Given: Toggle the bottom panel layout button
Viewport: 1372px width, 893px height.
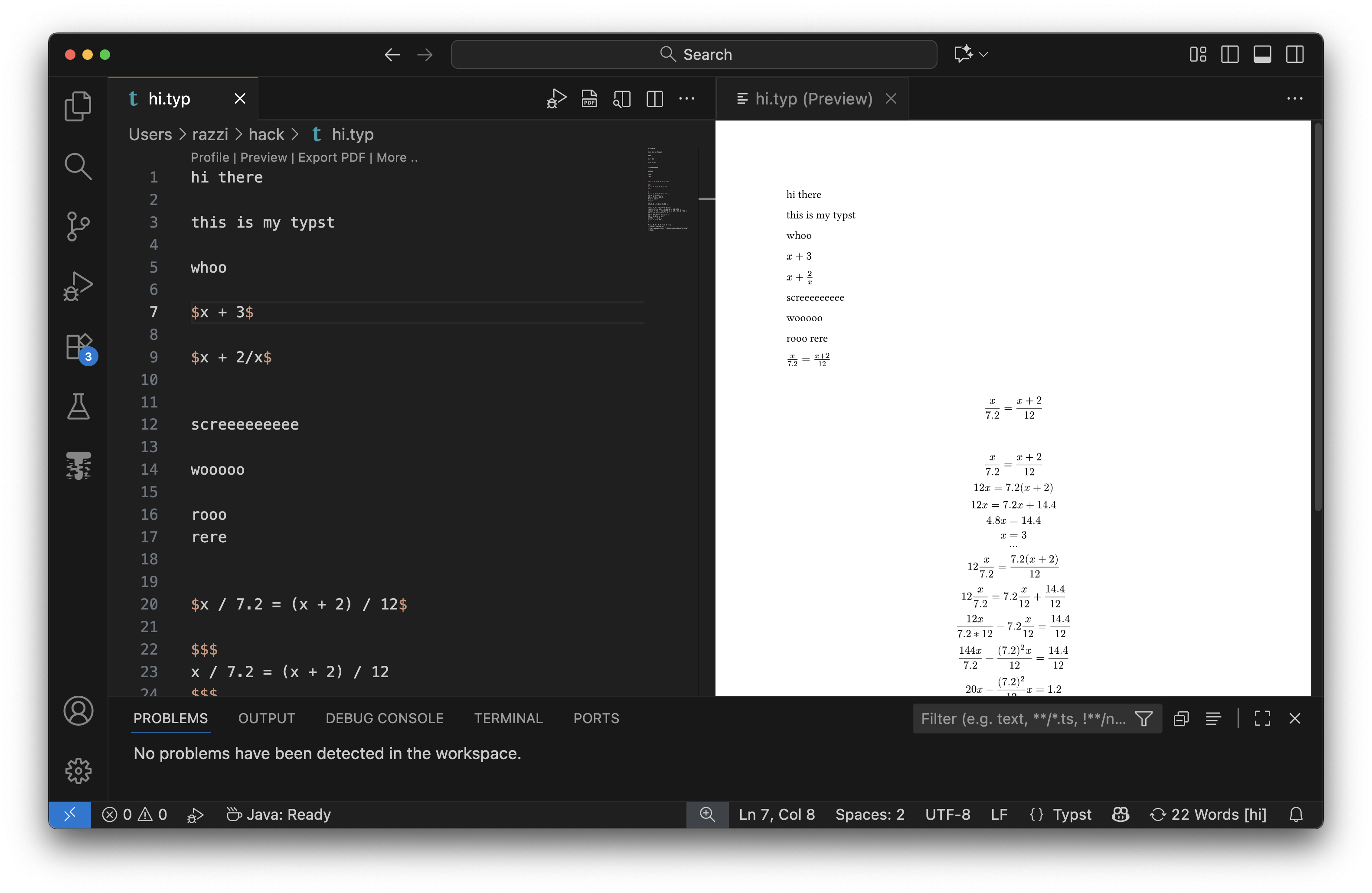Looking at the screenshot, I should tap(1262, 55).
